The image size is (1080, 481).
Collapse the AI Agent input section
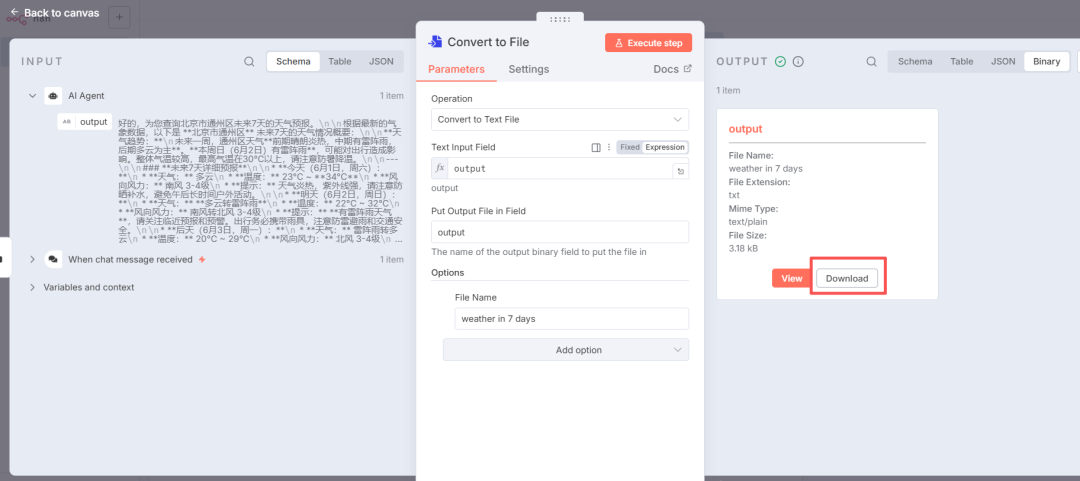[32, 96]
